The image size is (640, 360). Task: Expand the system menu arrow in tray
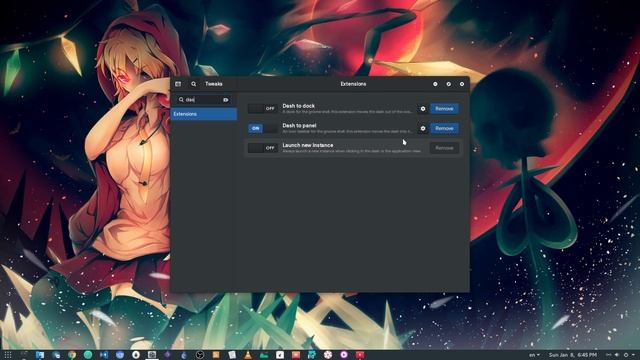(x=633, y=355)
